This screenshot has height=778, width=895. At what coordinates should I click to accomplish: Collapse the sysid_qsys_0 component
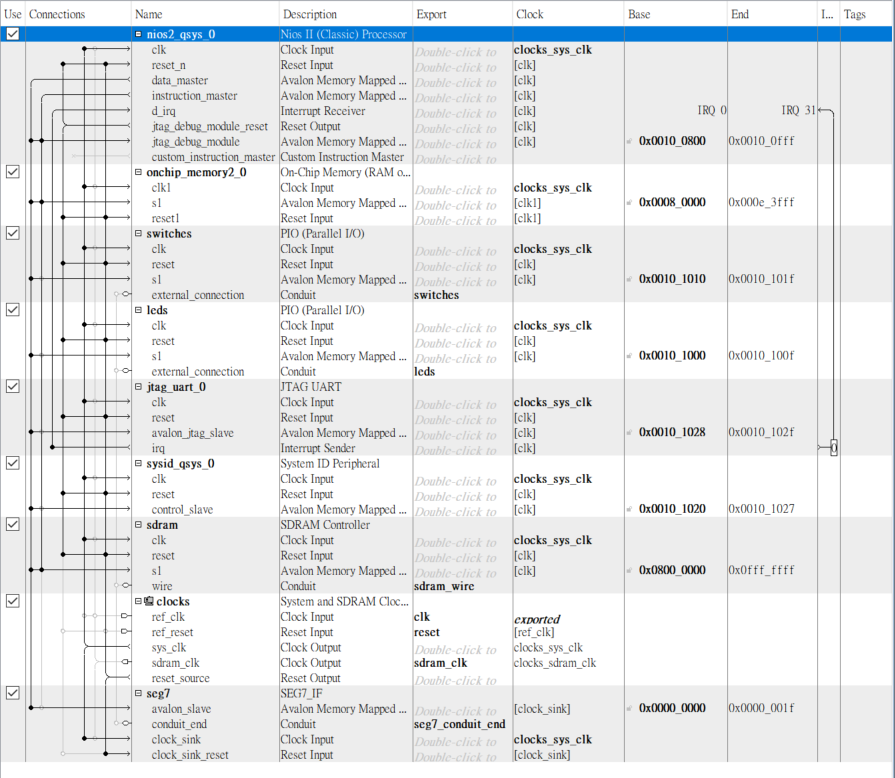(138, 463)
